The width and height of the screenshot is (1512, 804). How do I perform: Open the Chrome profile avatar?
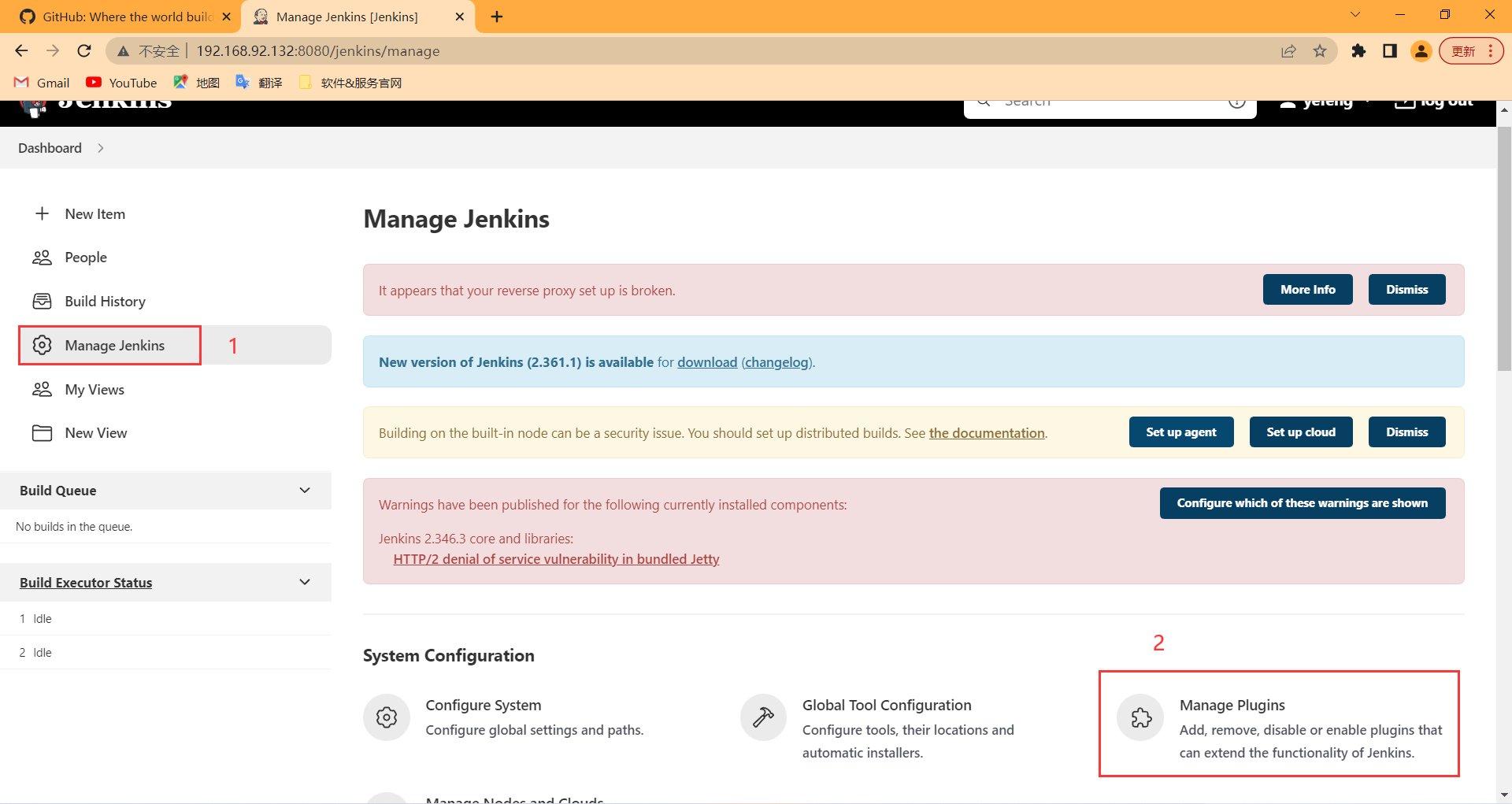tap(1421, 51)
